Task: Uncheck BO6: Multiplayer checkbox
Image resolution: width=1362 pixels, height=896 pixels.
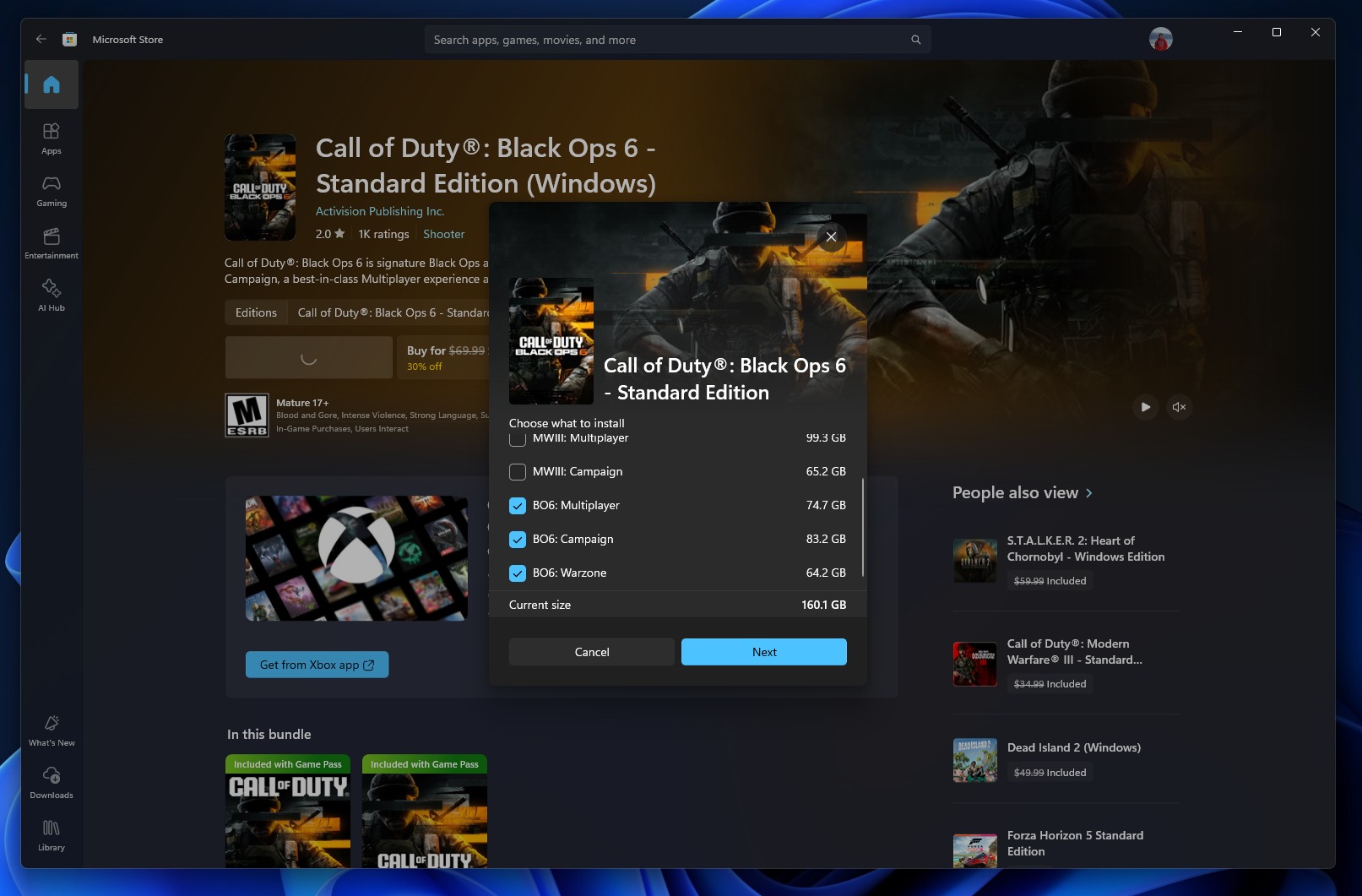Action: tap(518, 506)
